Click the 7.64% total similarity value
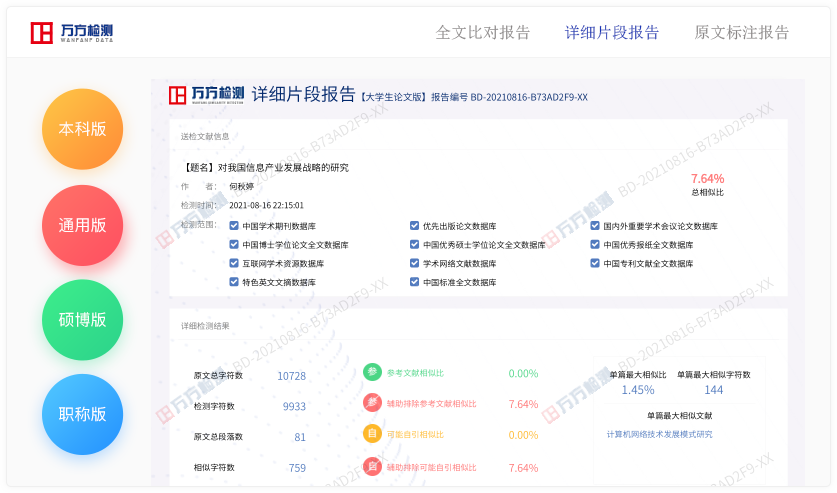837x493 pixels. pos(707,179)
